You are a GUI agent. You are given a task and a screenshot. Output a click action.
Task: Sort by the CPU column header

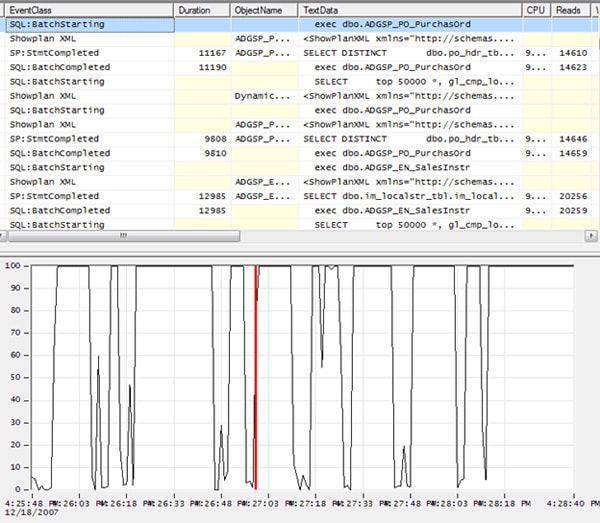536,10
